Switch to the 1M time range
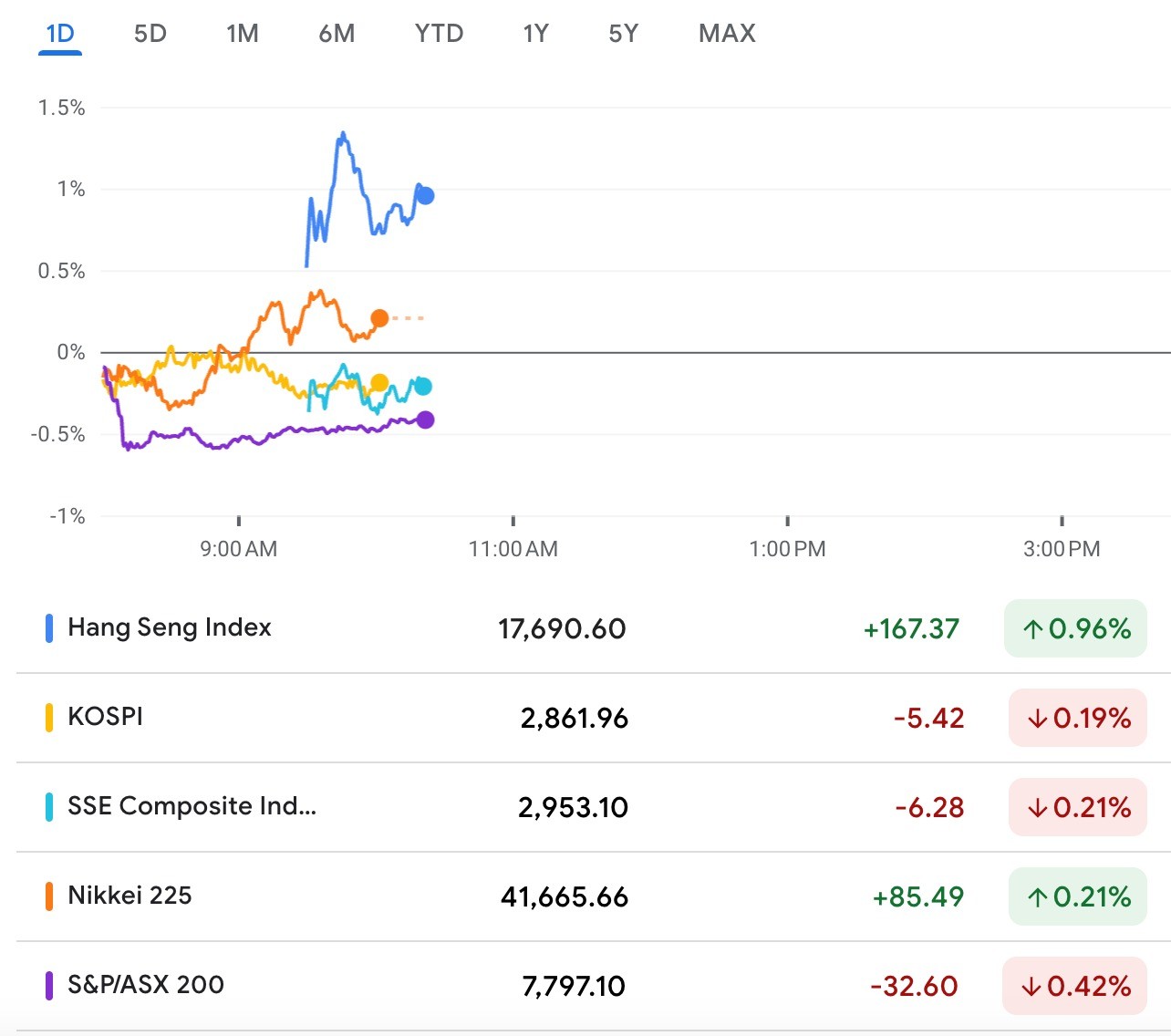 [x=243, y=35]
